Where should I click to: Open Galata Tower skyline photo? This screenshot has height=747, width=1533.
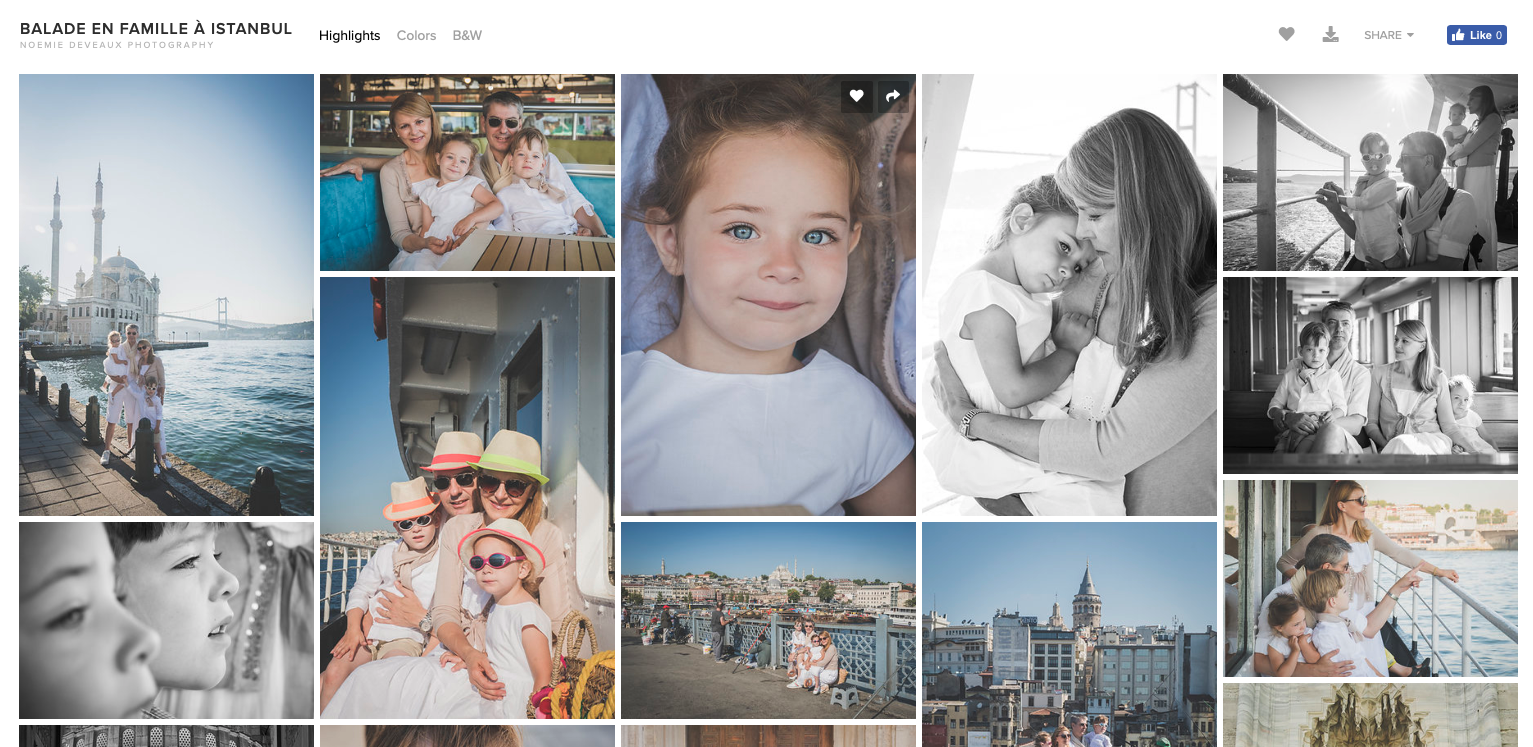(x=1069, y=634)
